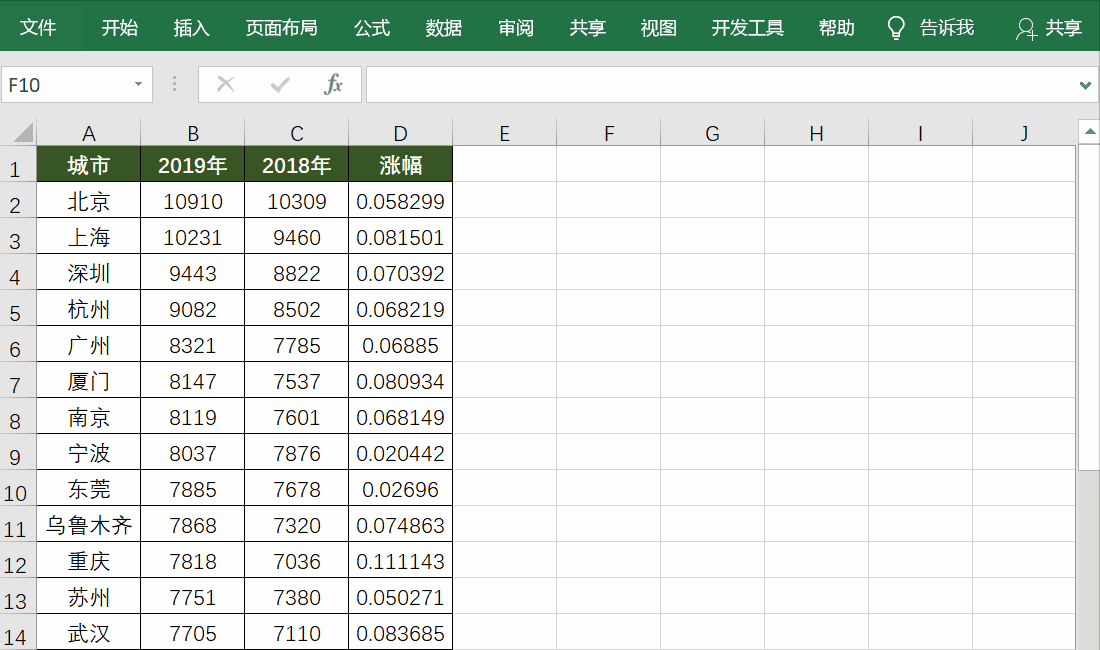The image size is (1100, 650).
Task: Open the Name Box dropdown arrow
Action: tap(138, 84)
